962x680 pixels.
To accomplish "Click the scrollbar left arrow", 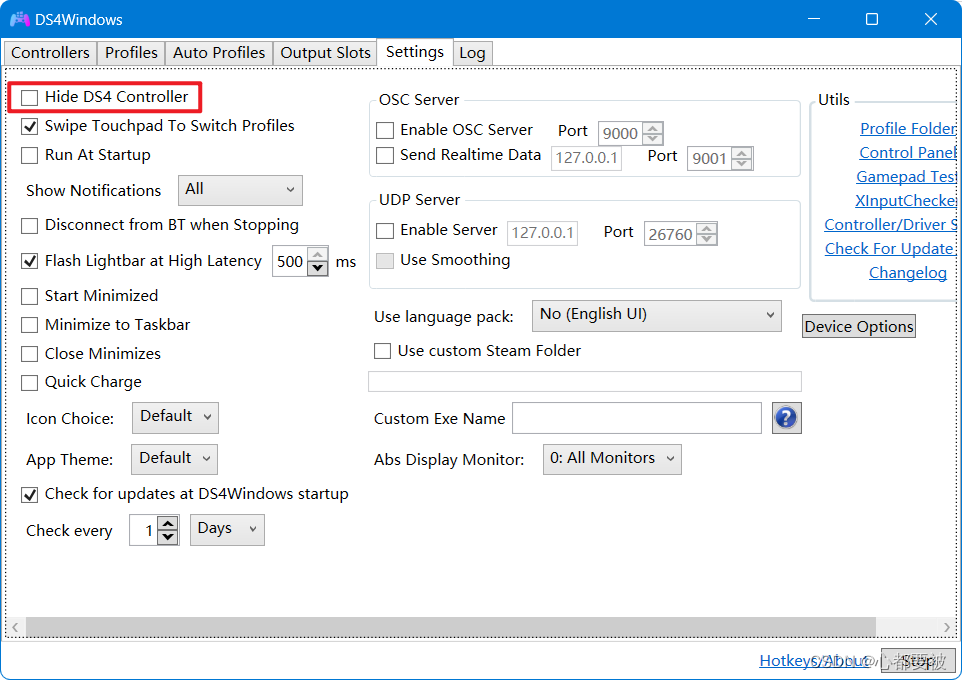I will (15, 627).
